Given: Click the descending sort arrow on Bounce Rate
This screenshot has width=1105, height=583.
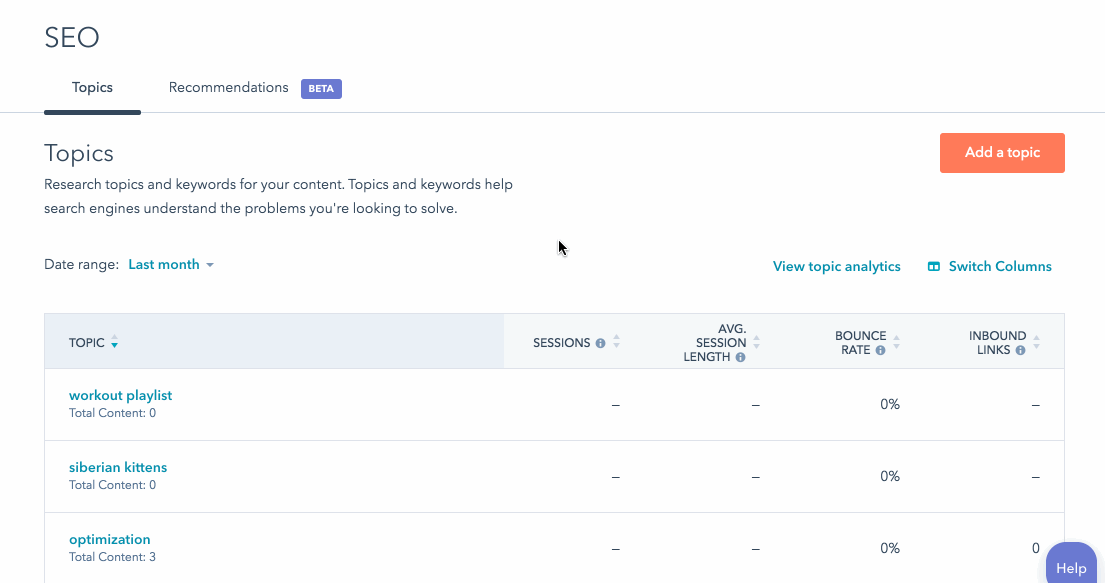Looking at the screenshot, I should [895, 345].
